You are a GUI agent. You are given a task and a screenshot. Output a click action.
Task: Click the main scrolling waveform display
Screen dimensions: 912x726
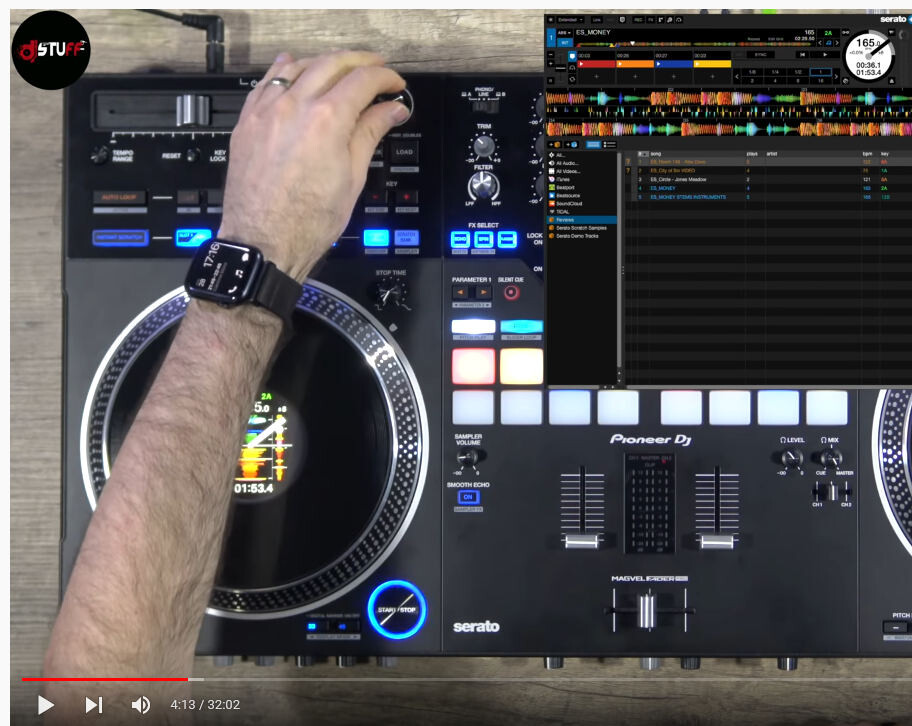click(x=728, y=112)
